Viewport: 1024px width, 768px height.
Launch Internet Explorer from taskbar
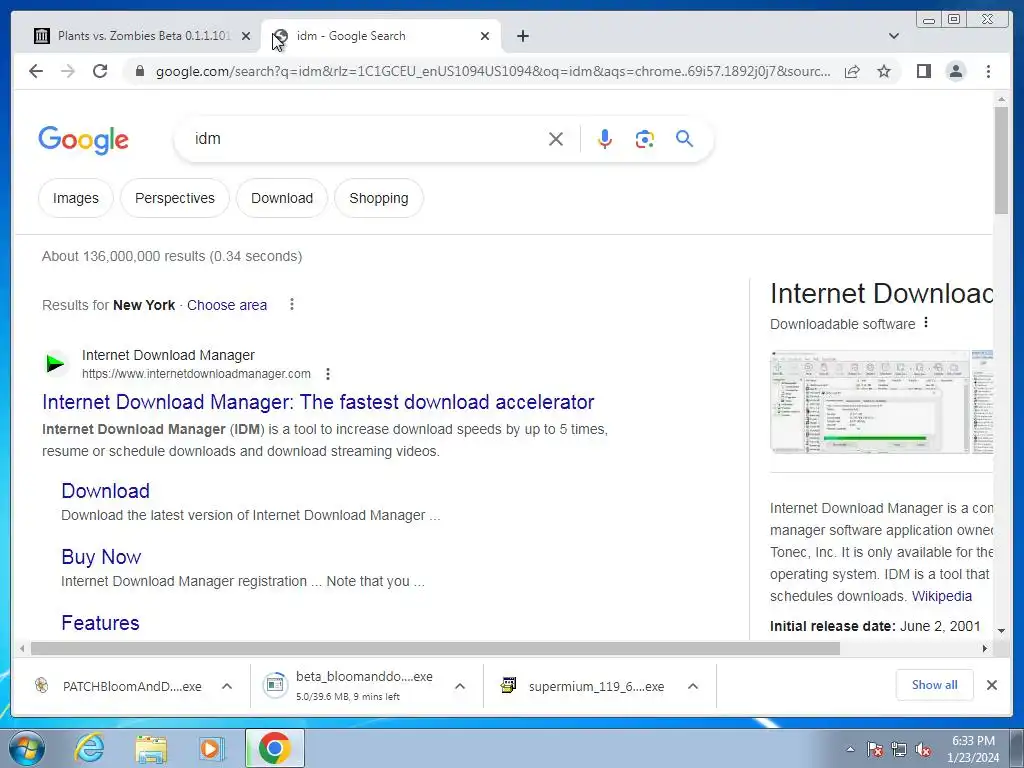89,748
